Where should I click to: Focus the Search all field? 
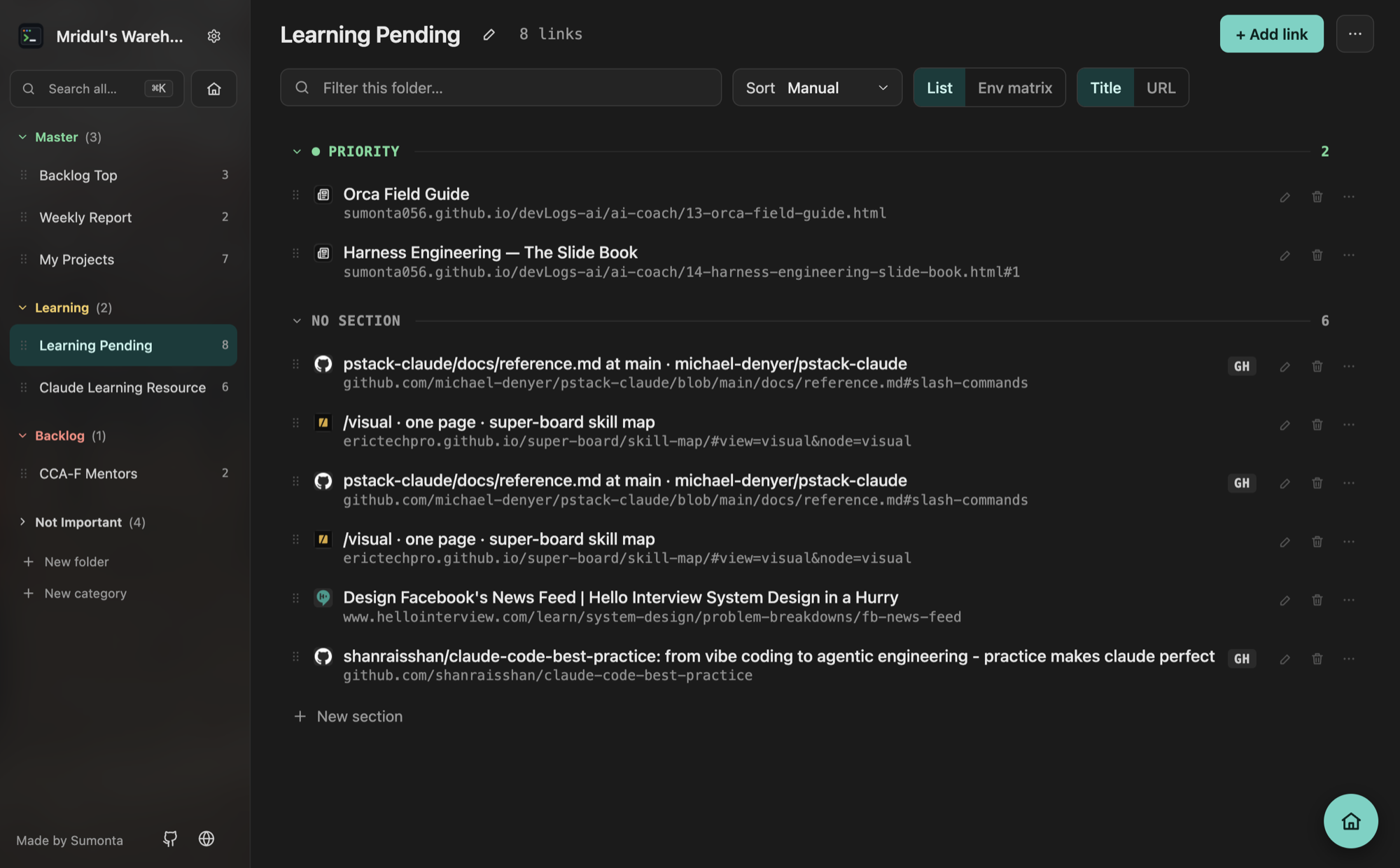97,89
